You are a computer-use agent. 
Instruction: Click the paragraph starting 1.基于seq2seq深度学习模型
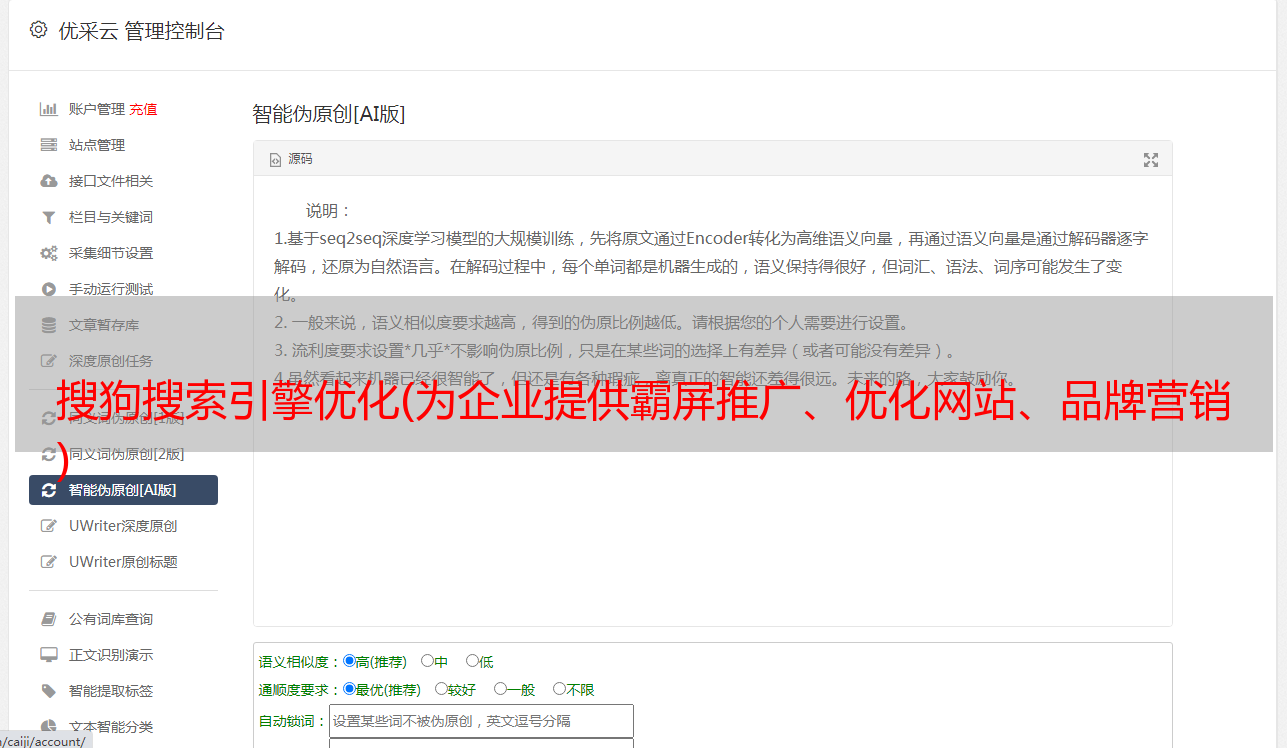pos(711,267)
